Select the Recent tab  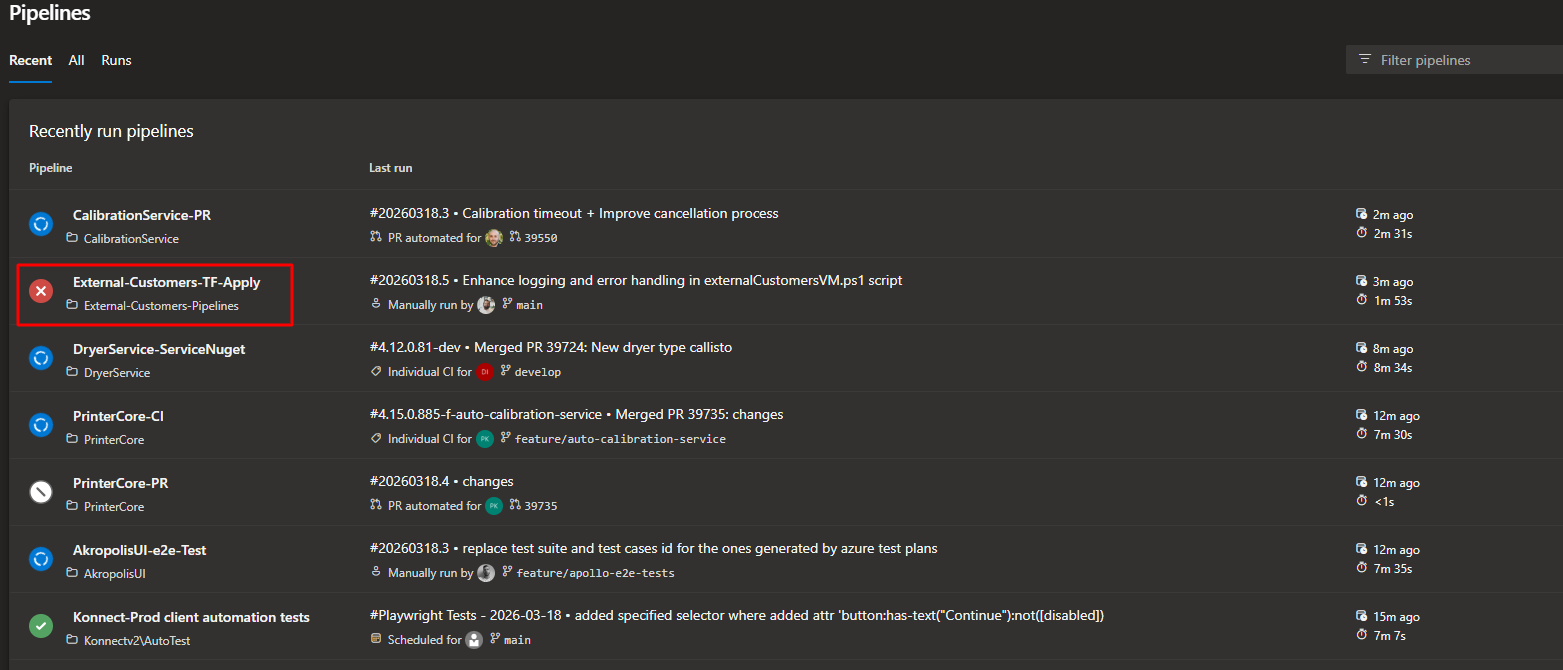click(x=31, y=60)
